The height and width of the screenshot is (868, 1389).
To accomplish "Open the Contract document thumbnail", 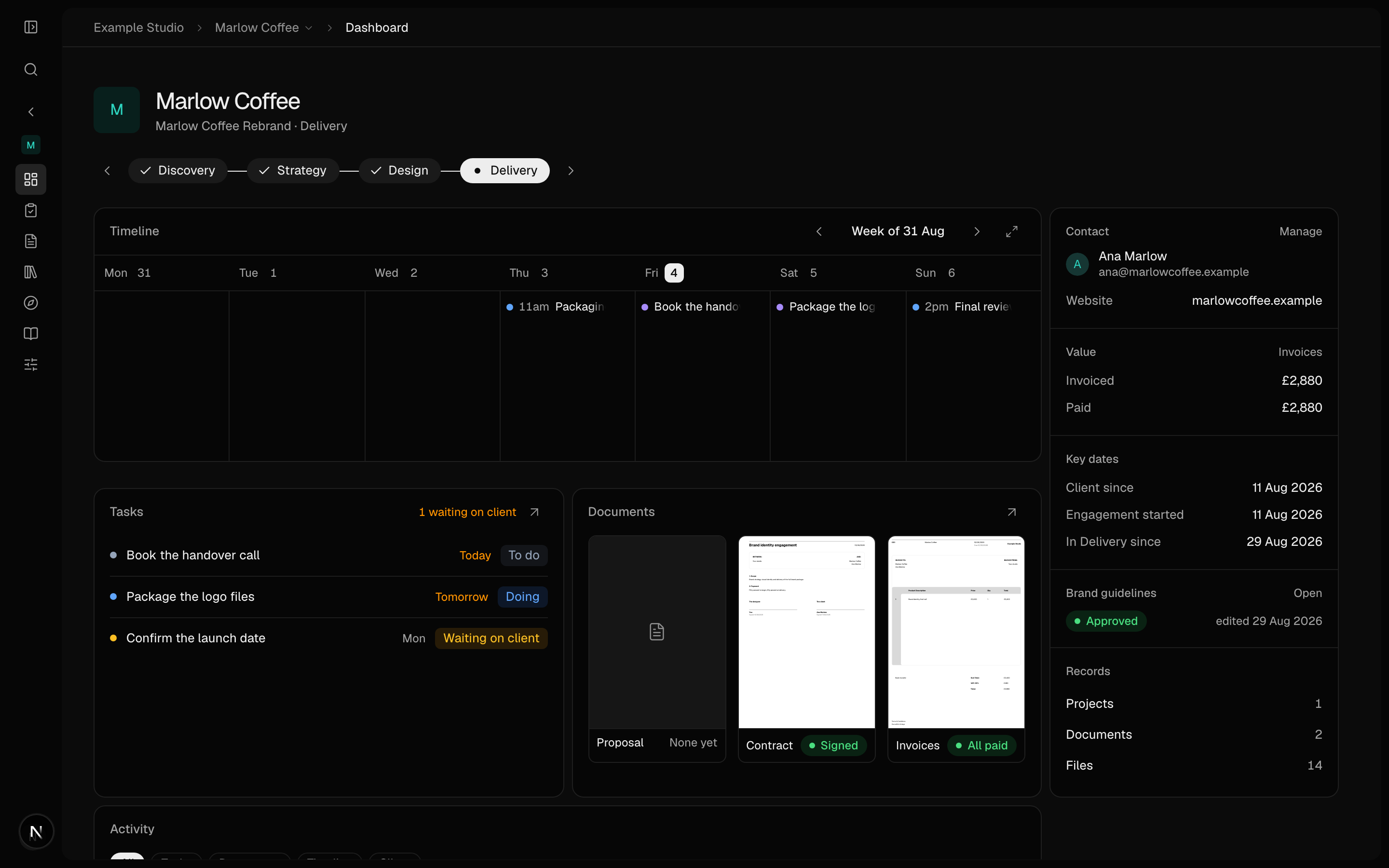I will click(806, 649).
